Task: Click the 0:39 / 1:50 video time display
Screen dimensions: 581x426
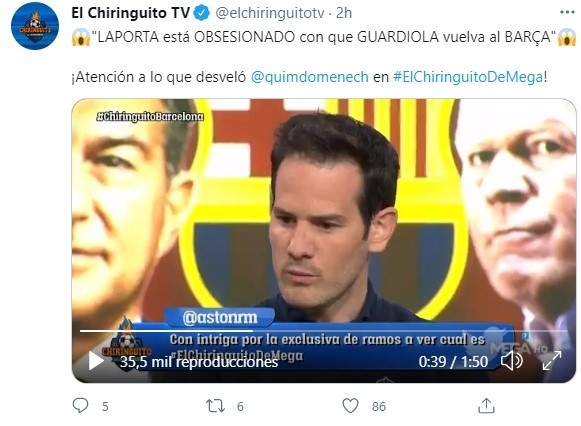Action: [x=453, y=362]
